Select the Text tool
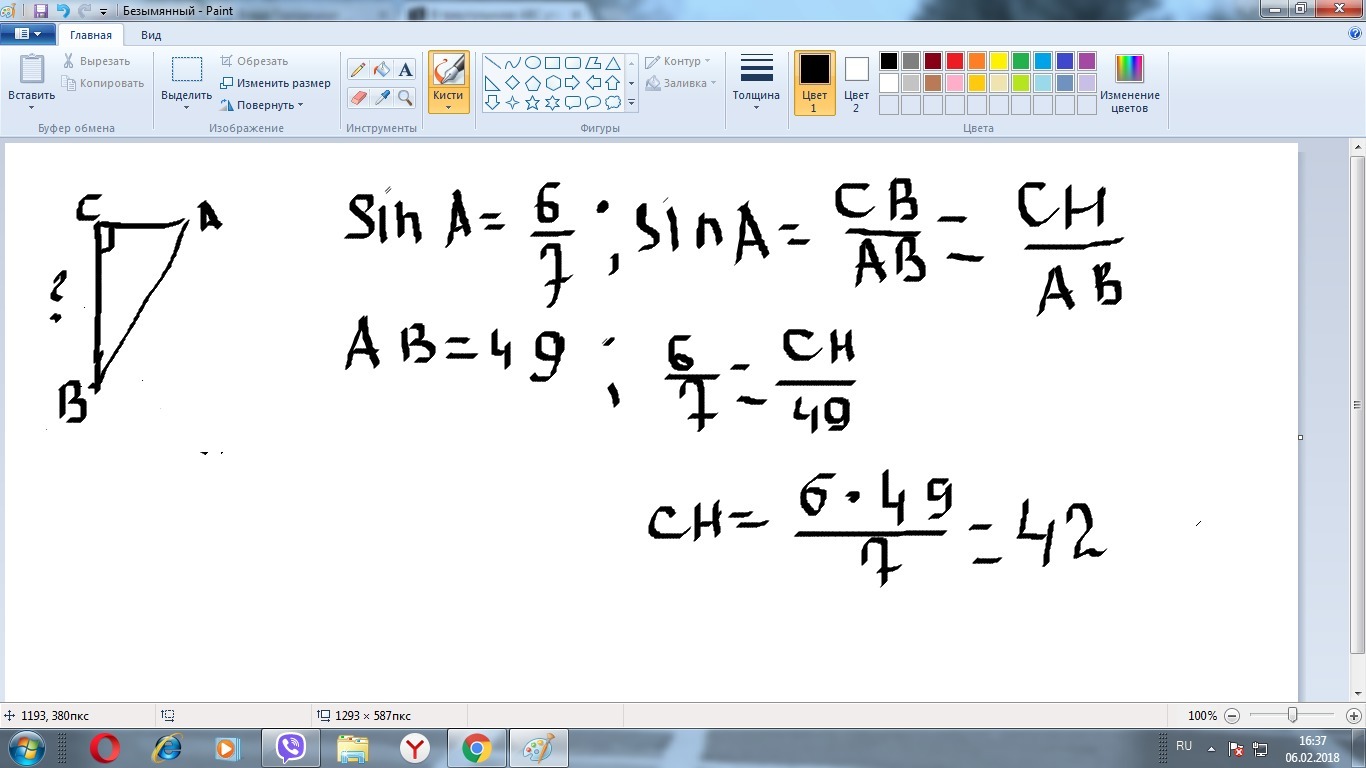 pyautogui.click(x=405, y=70)
